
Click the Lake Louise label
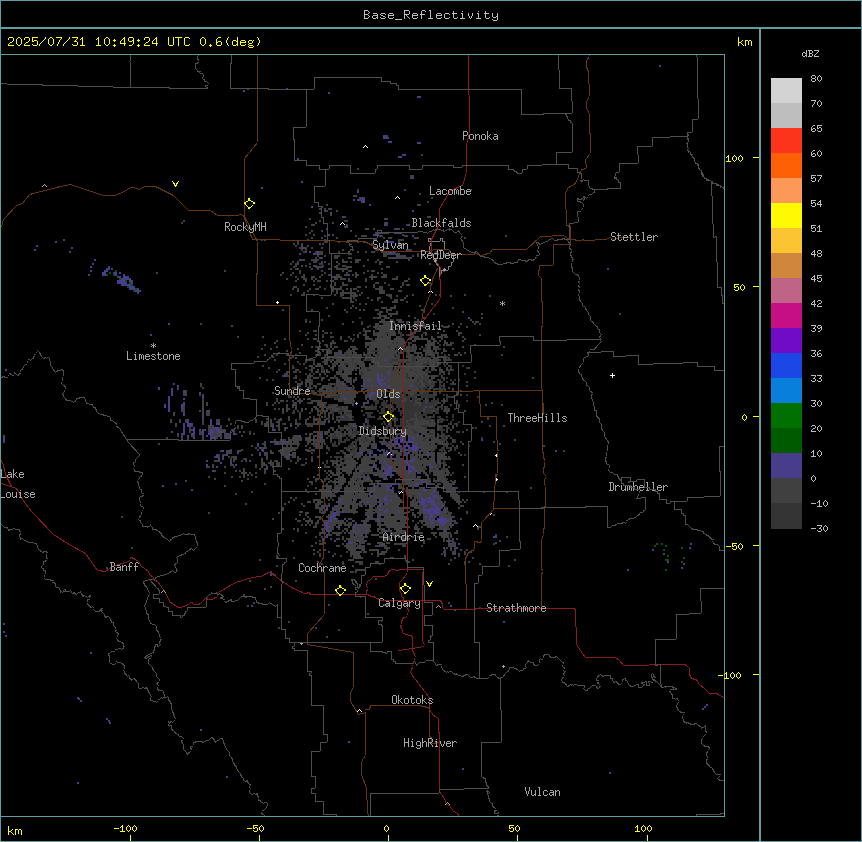(18, 484)
